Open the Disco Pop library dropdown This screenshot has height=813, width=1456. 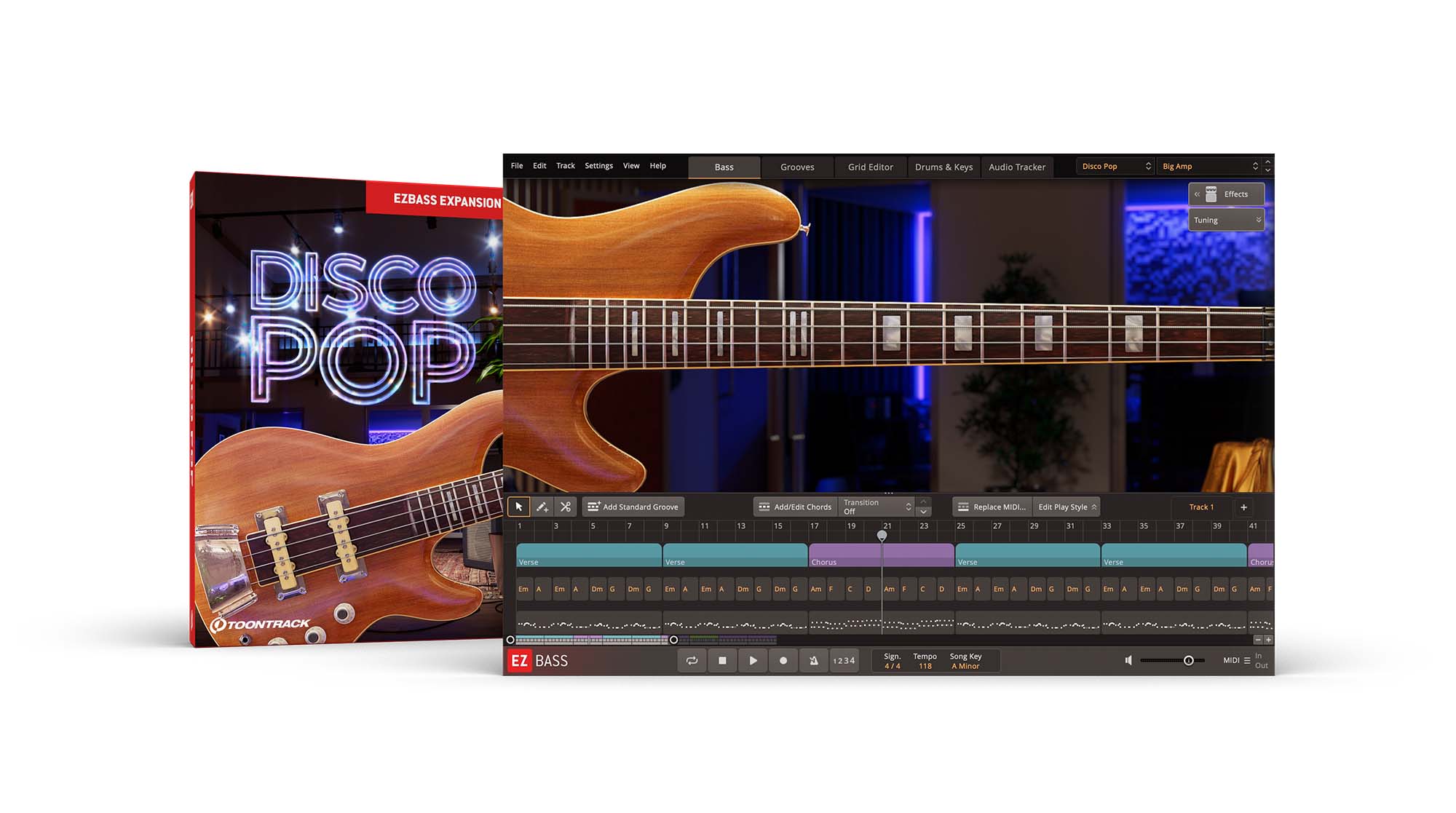[x=1115, y=167]
